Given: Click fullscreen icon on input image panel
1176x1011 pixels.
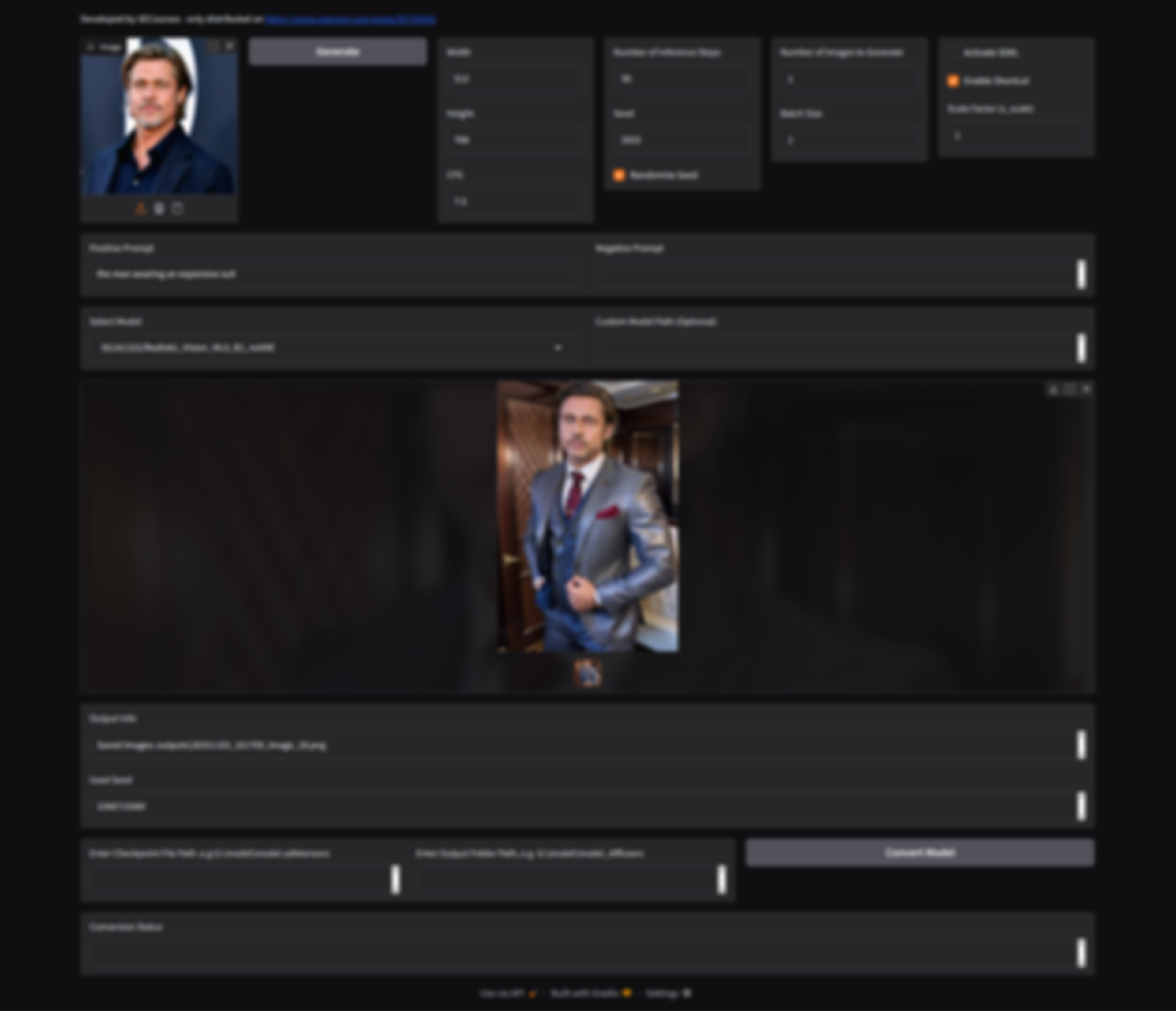Looking at the screenshot, I should coord(213,47).
